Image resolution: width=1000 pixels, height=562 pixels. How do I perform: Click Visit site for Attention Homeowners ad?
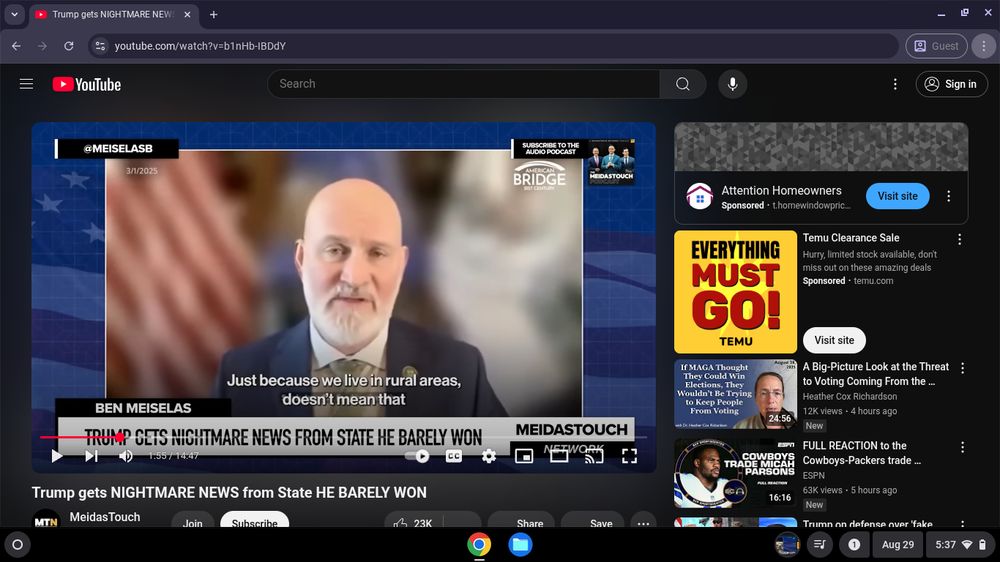coord(897,196)
